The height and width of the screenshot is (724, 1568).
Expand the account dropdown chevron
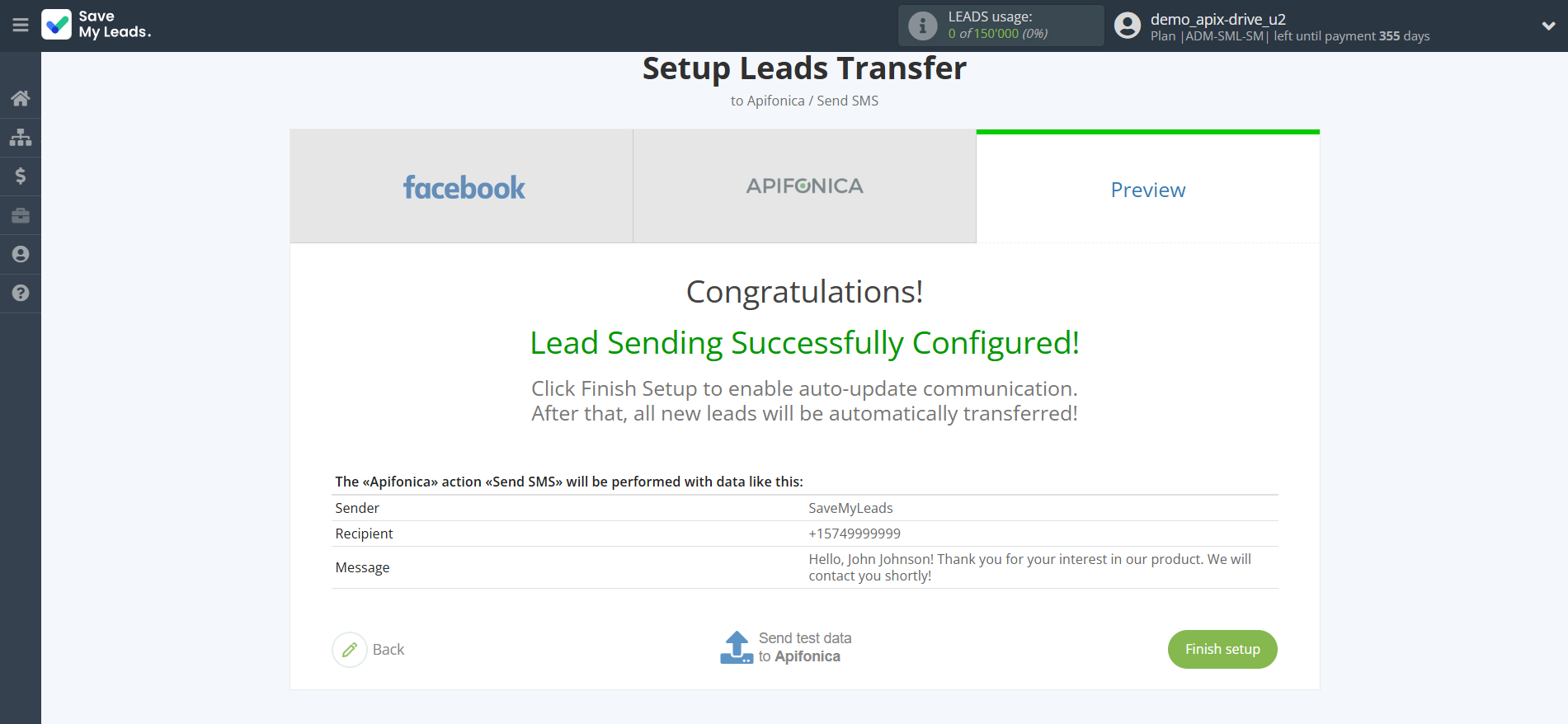tap(1548, 26)
